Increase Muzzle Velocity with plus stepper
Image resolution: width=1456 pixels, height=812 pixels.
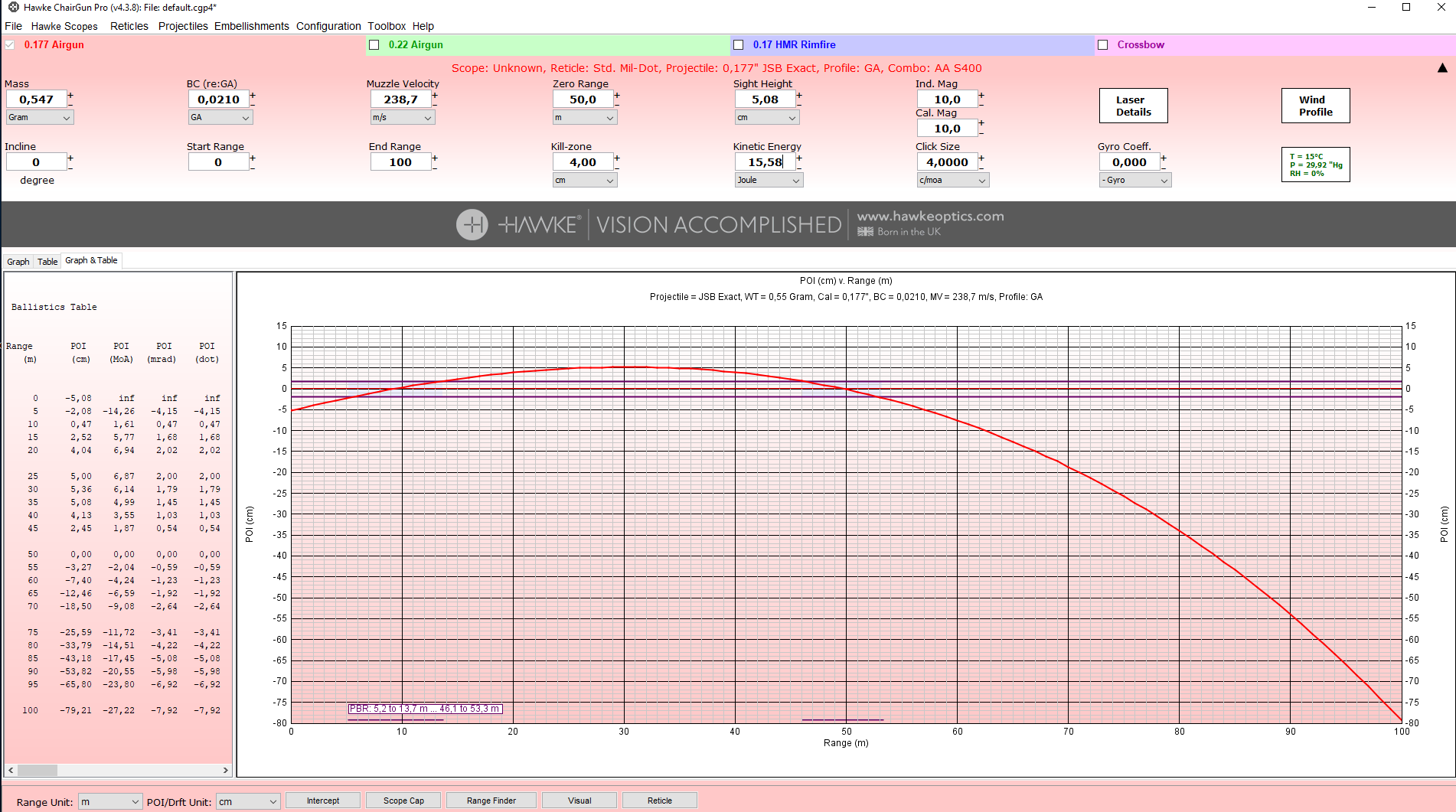[435, 95]
